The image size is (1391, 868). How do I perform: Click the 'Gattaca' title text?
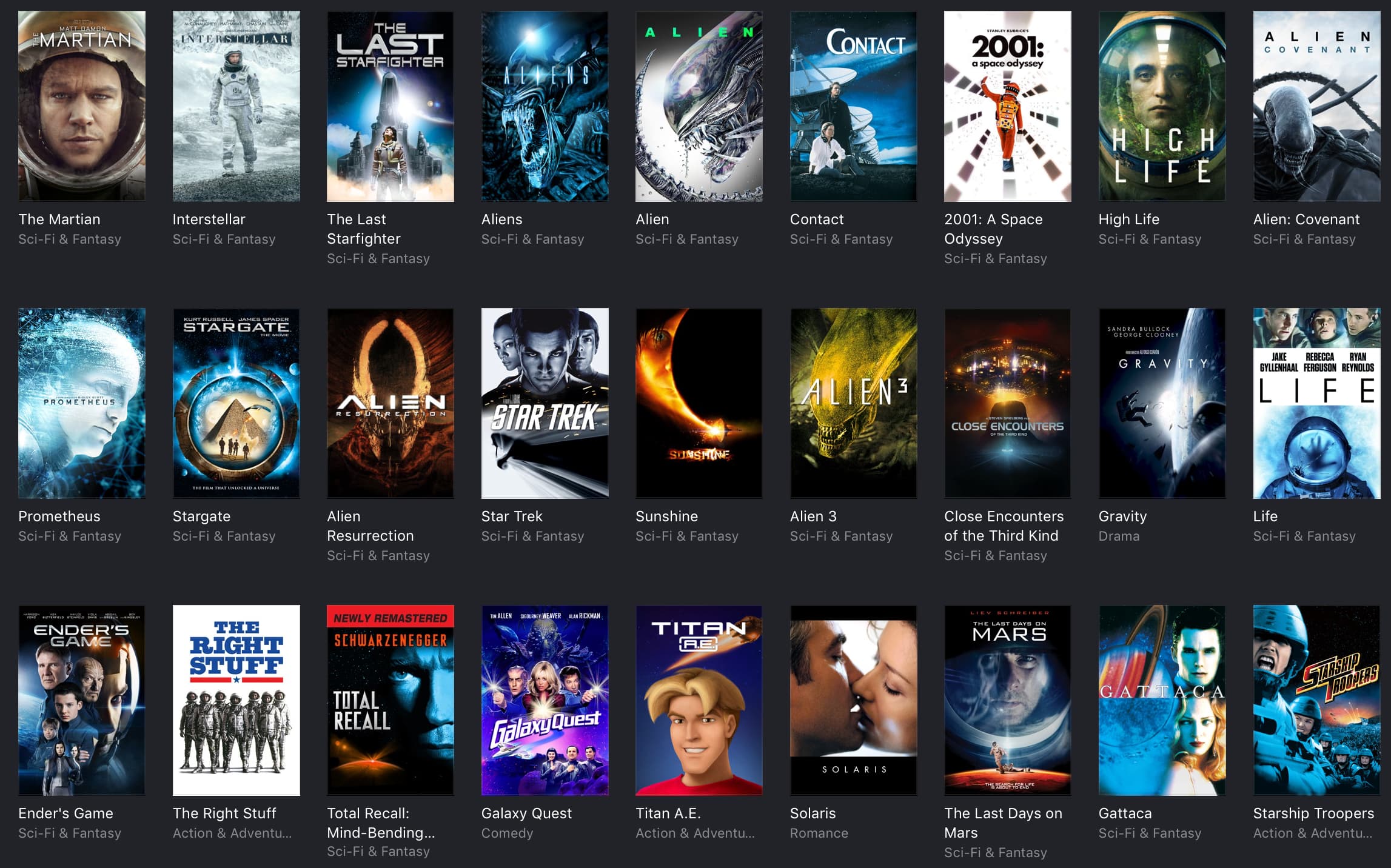click(x=1125, y=813)
